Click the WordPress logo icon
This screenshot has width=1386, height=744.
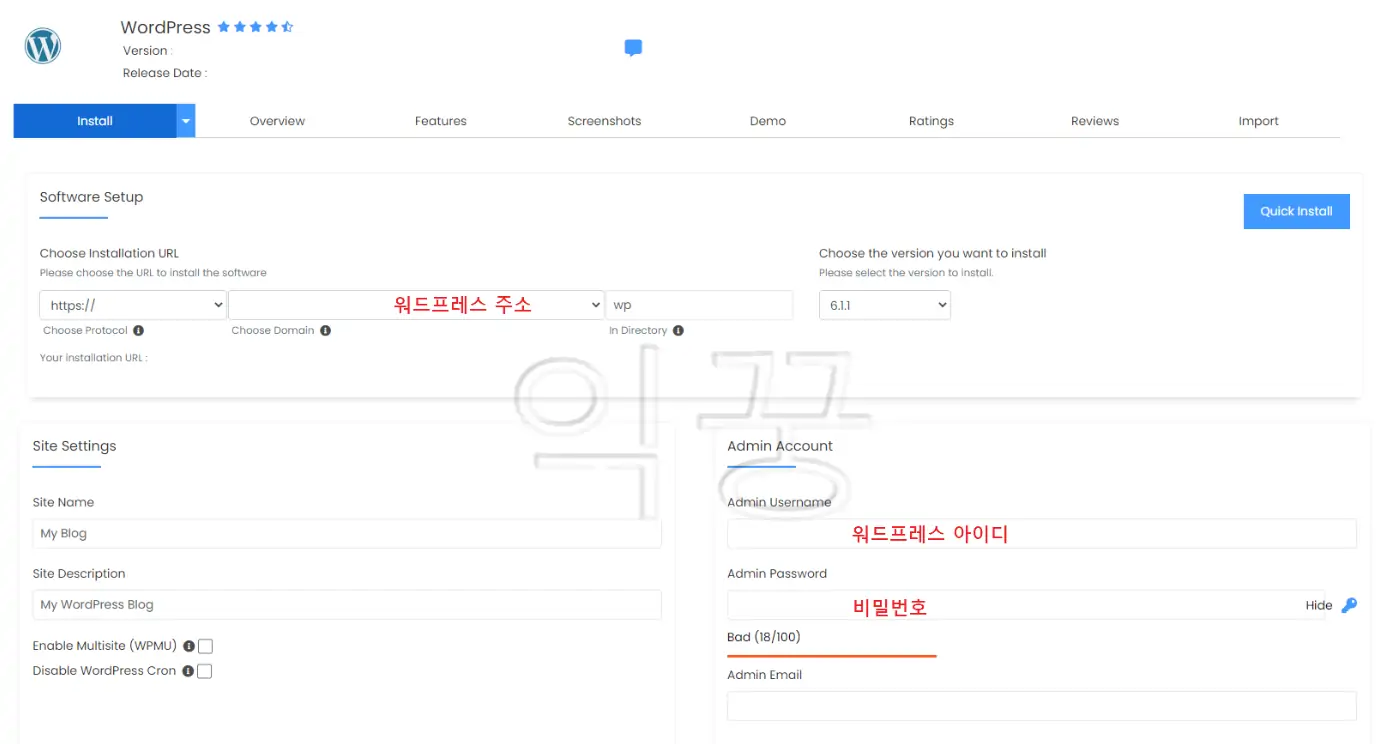click(42, 45)
